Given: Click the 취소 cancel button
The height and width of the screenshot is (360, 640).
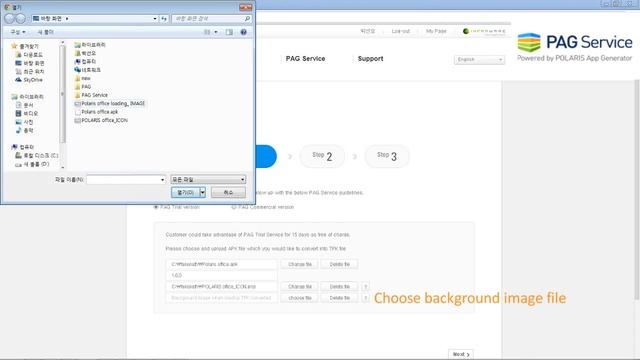Looking at the screenshot, I should click(228, 192).
